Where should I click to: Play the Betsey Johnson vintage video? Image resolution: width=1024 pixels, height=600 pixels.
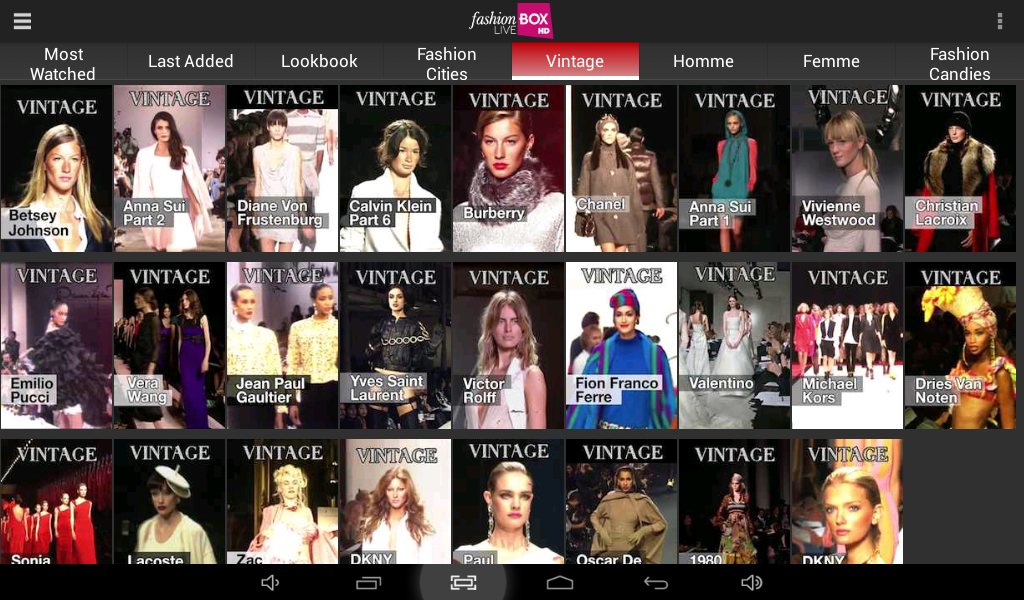click(56, 168)
